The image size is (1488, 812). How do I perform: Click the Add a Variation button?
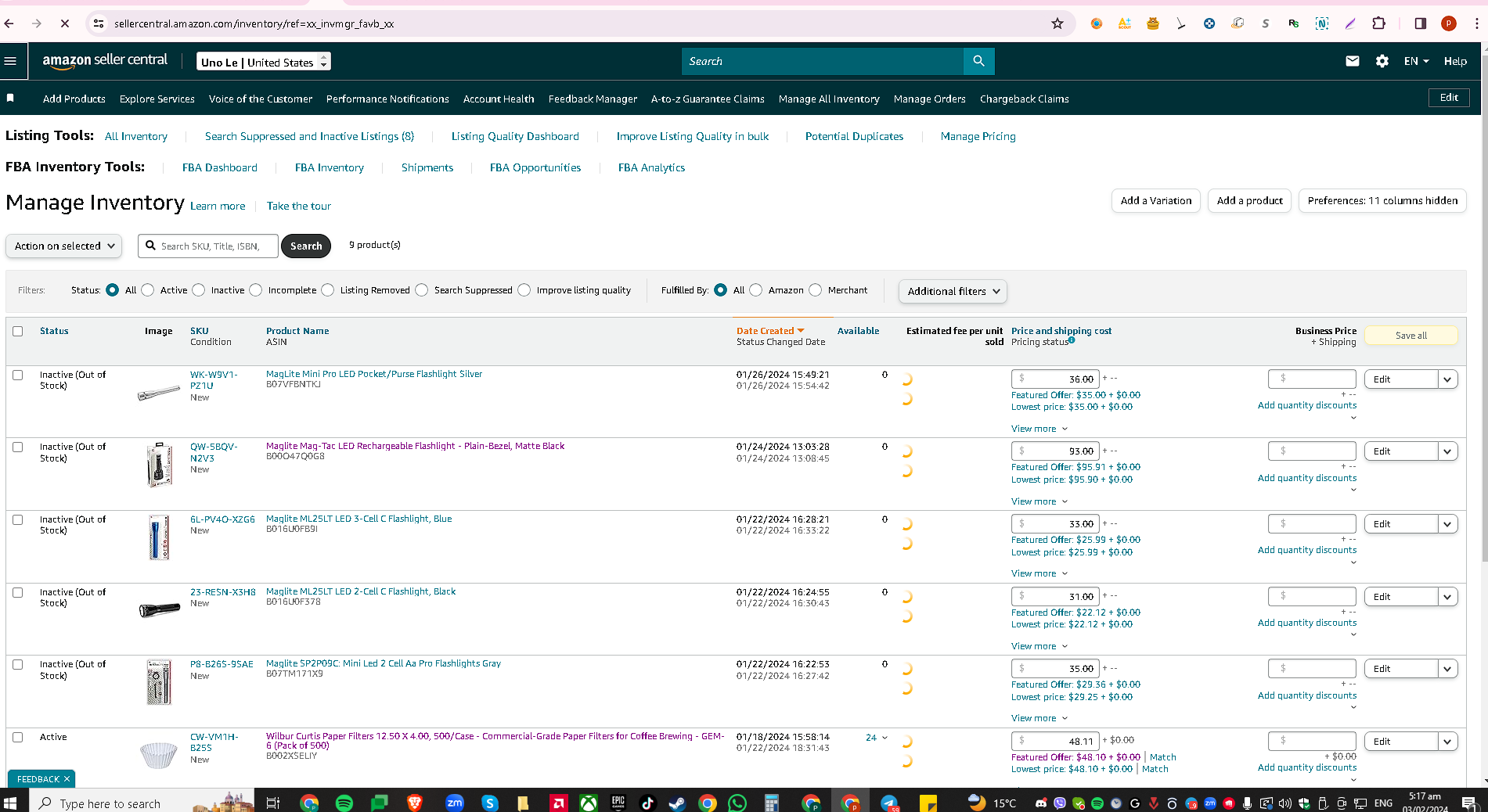point(1155,201)
